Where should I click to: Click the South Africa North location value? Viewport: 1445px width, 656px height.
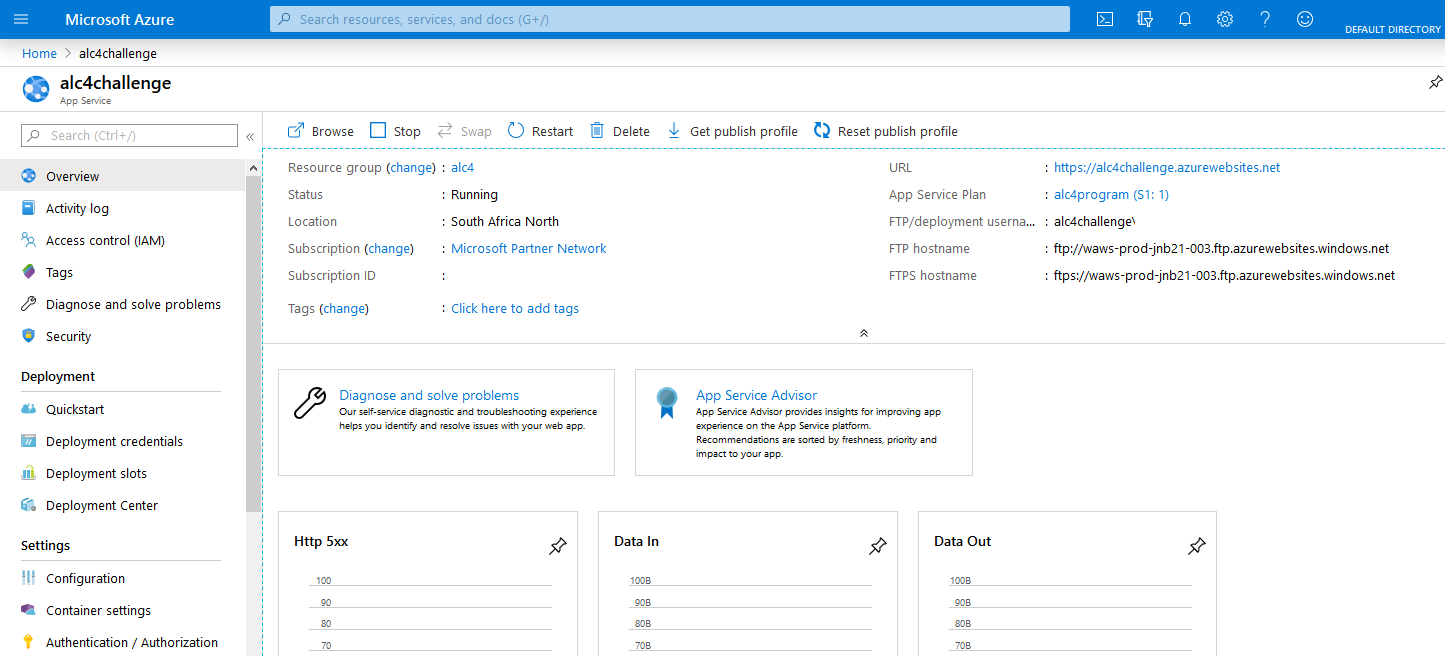505,221
